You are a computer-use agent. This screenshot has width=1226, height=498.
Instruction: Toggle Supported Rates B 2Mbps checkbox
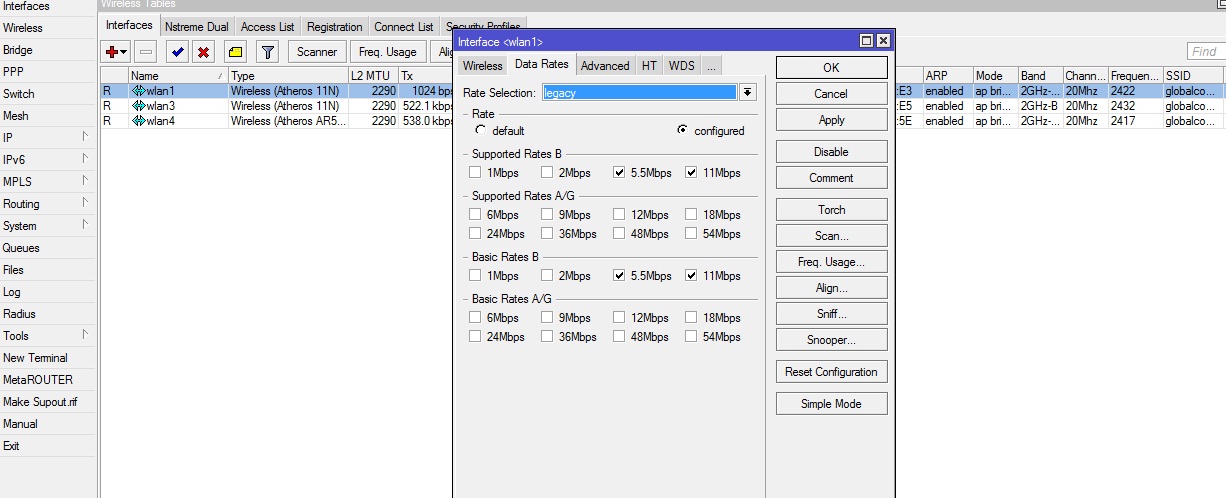tap(547, 173)
